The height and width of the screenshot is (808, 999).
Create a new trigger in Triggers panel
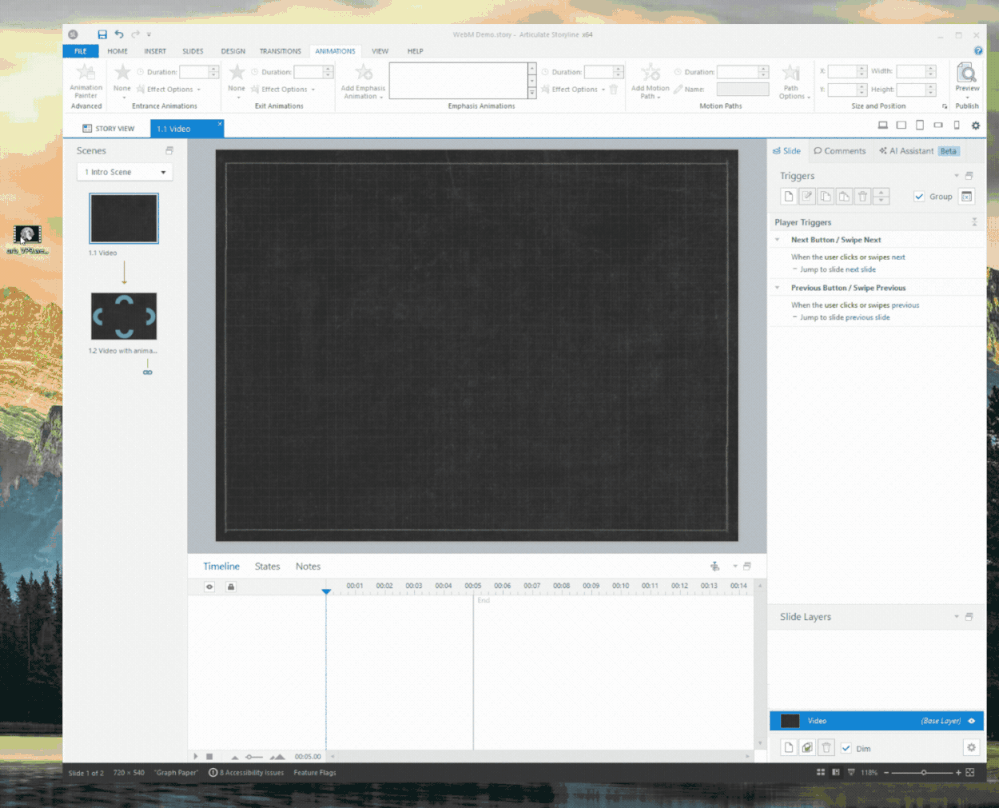coord(788,197)
